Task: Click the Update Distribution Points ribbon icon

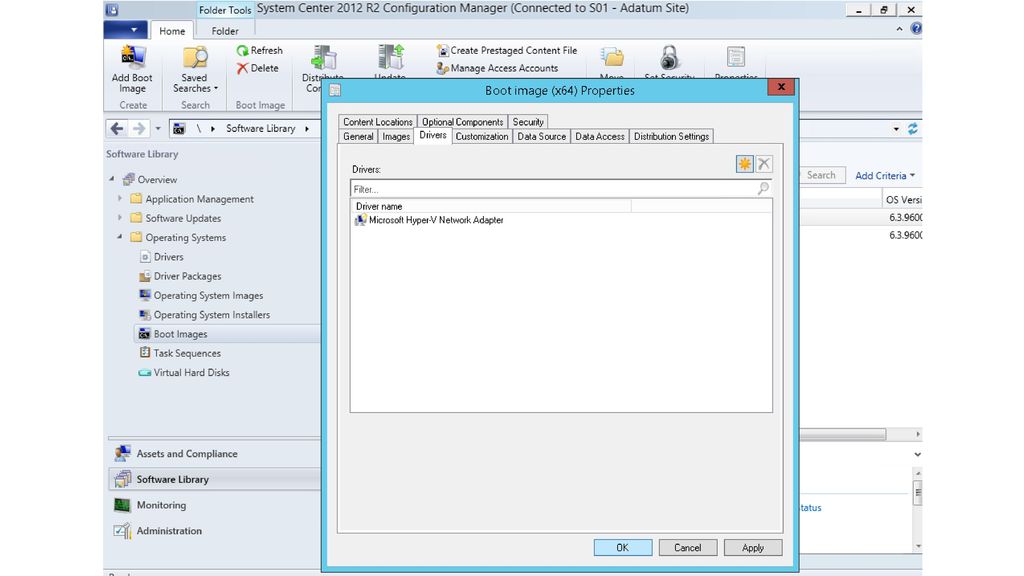Action: pyautogui.click(x=391, y=57)
